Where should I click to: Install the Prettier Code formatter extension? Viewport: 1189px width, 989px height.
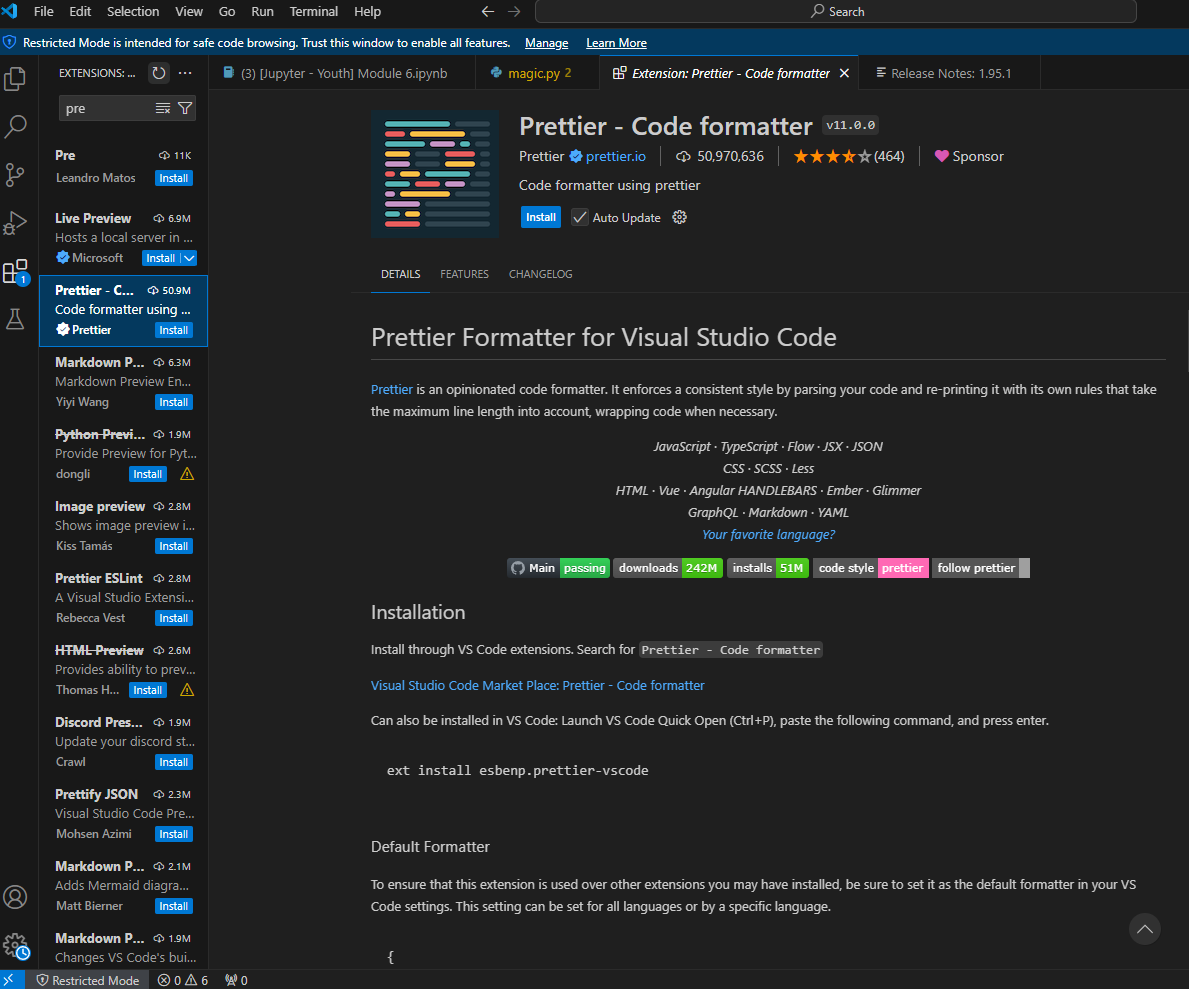(x=540, y=217)
